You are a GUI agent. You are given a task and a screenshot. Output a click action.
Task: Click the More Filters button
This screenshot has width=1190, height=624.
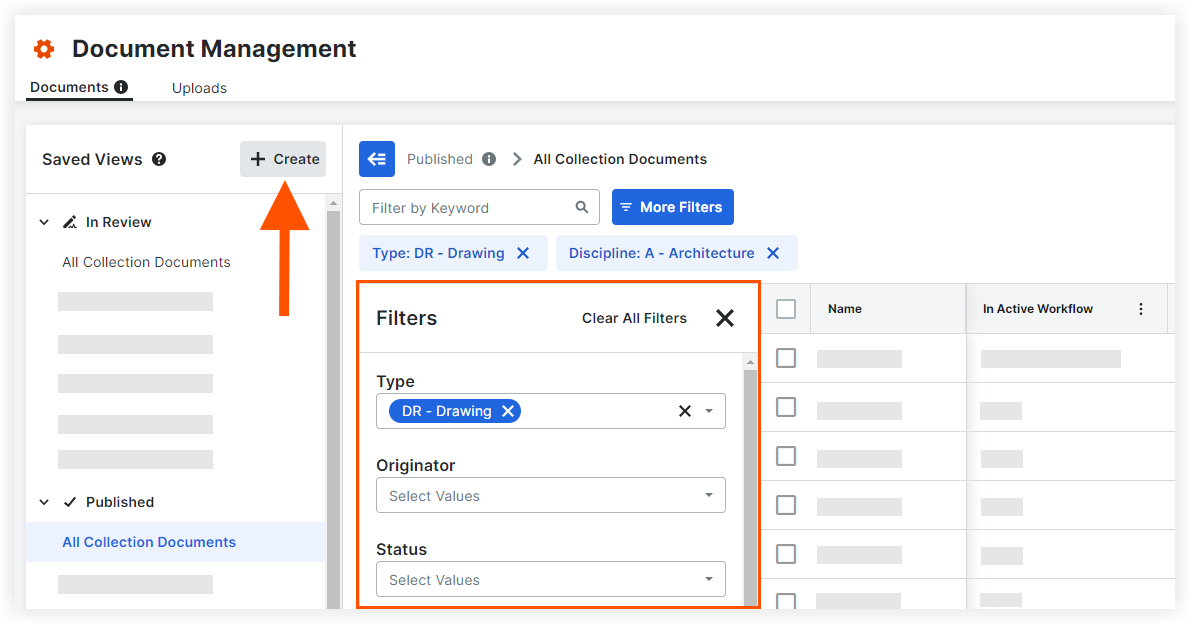click(672, 207)
